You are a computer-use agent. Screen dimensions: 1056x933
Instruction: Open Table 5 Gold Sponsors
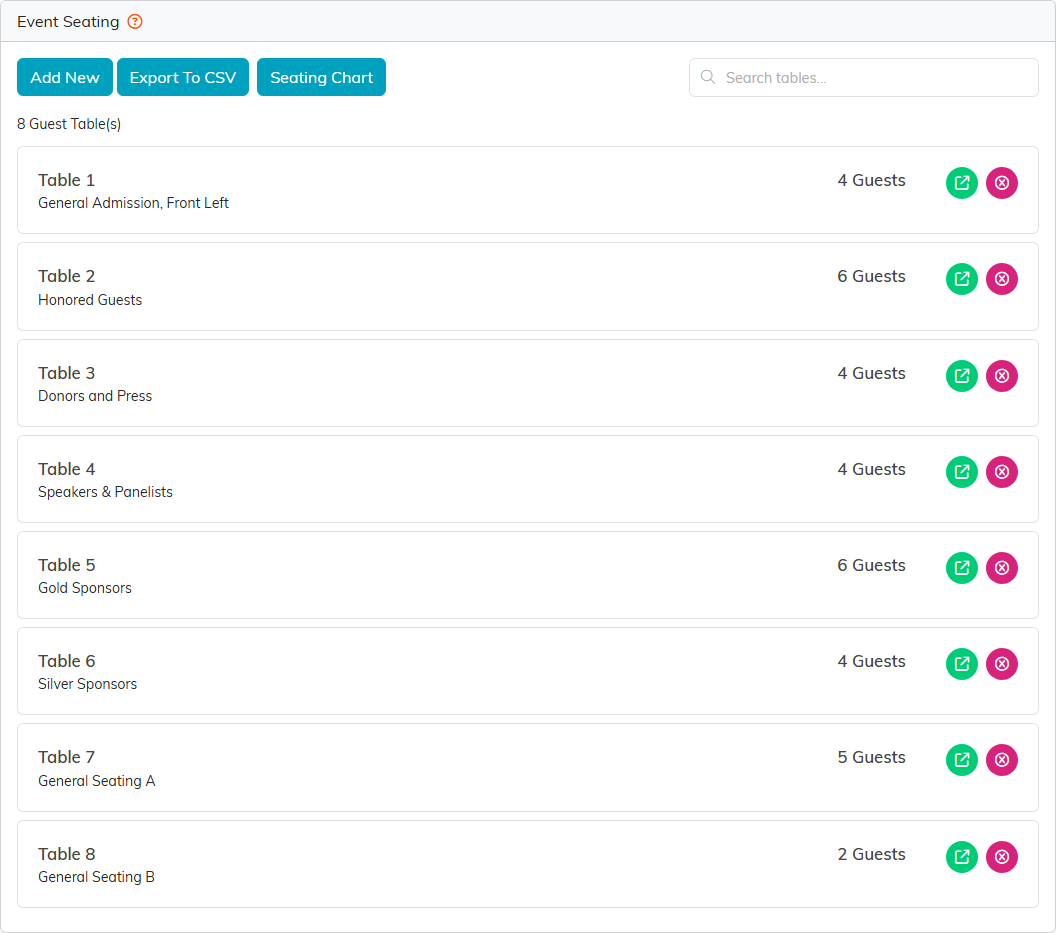[x=962, y=568]
